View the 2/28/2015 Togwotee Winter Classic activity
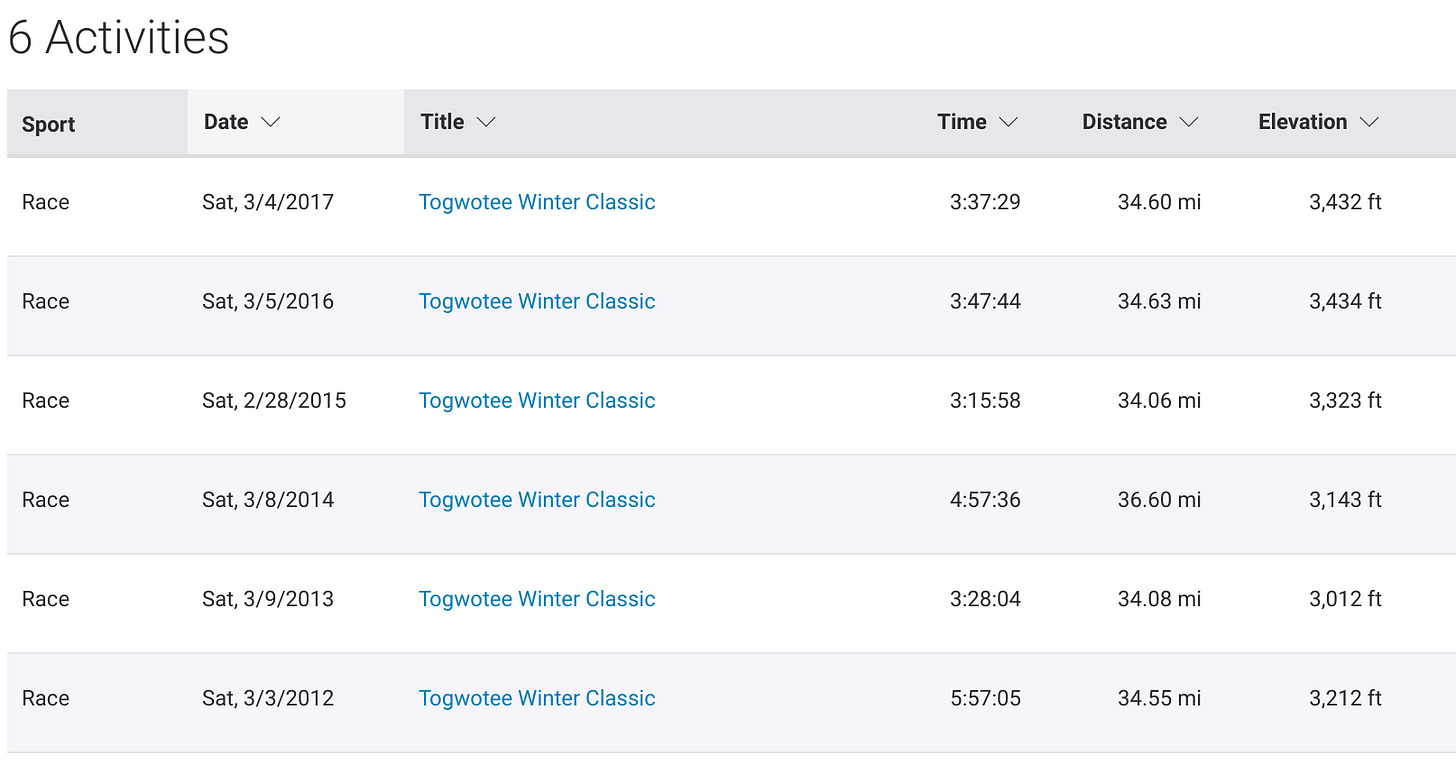 tap(537, 400)
